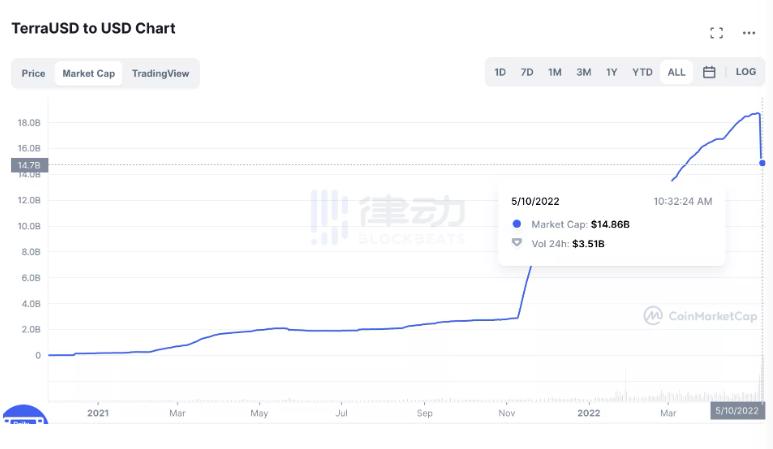Image resolution: width=773 pixels, height=449 pixels.
Task: Select the ALL time range
Action: pos(676,72)
